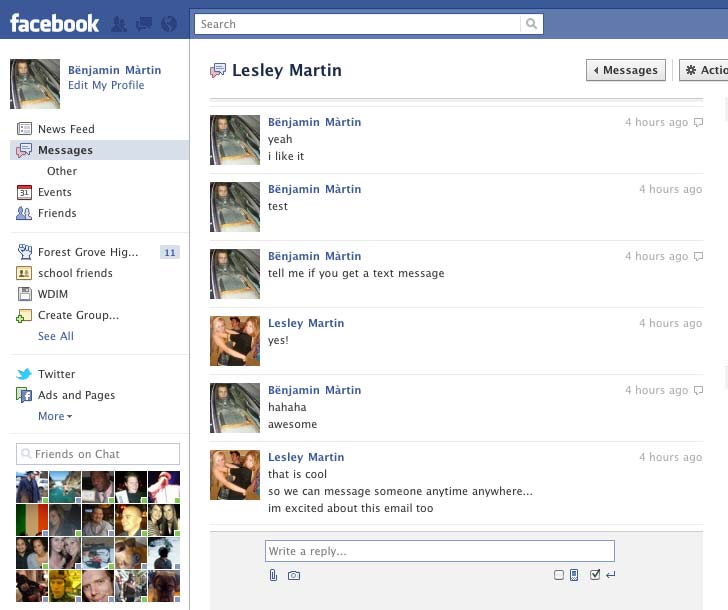
Task: Click the search magnifier button
Action: coord(532,24)
